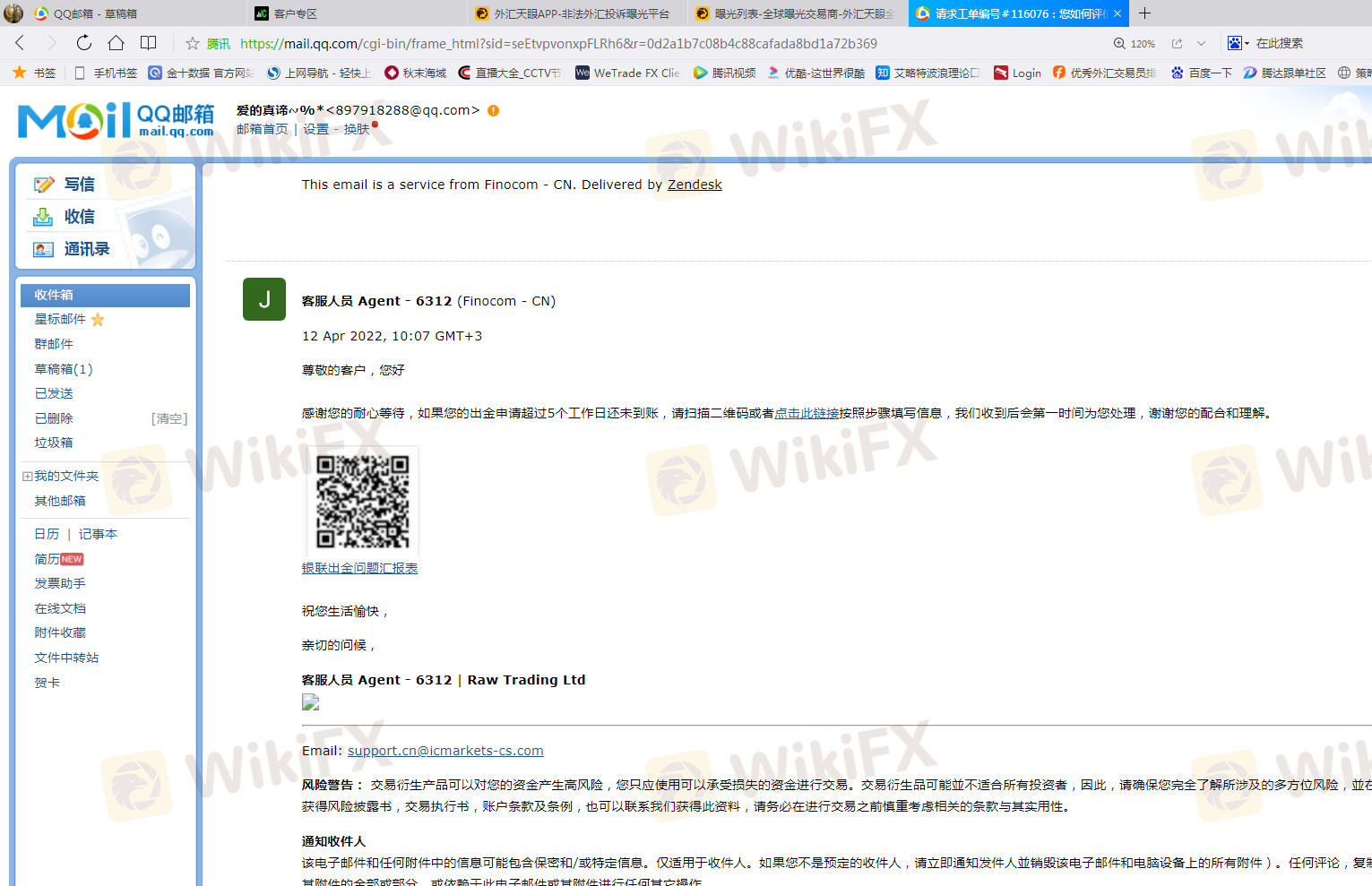Select the 请求工单编号 #116076 tab
Screen dimensions: 1372x886
pyautogui.click(x=1019, y=13)
